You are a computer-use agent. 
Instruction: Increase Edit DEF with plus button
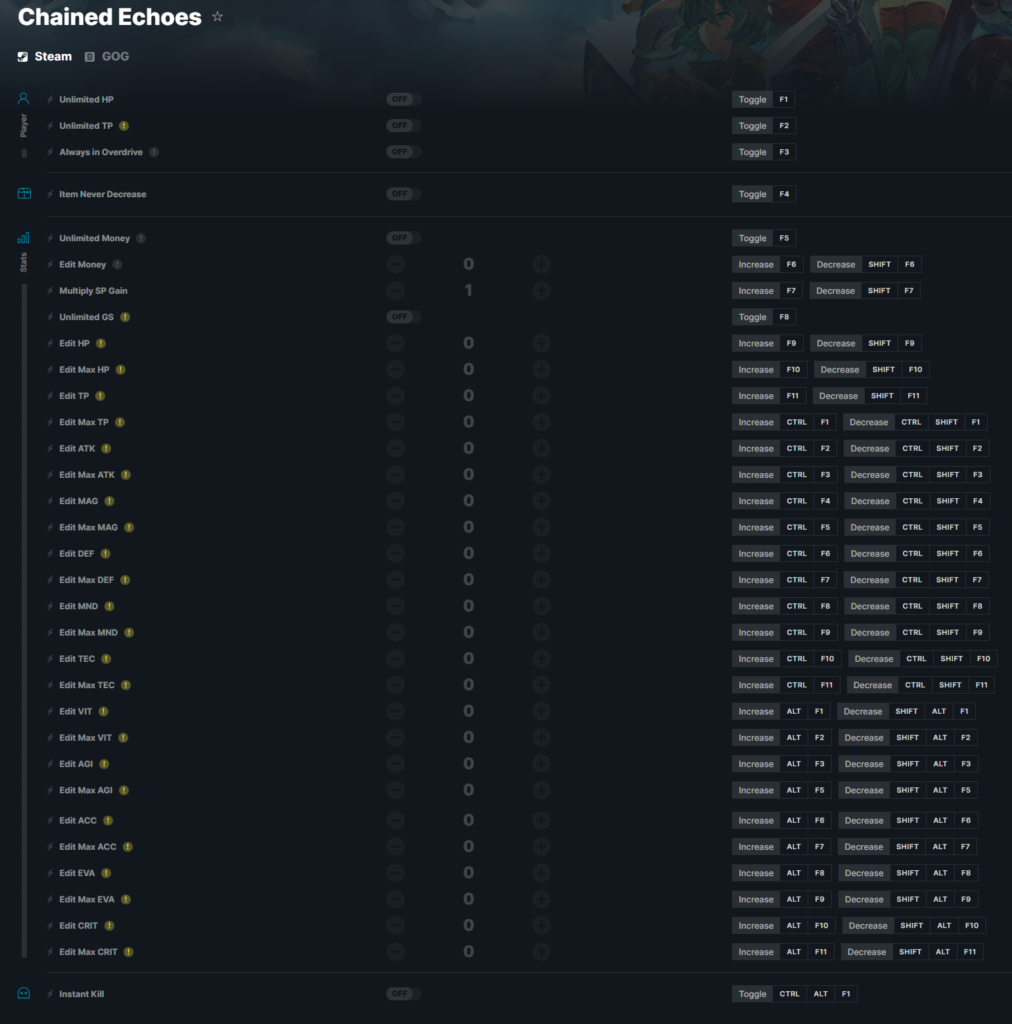541,553
